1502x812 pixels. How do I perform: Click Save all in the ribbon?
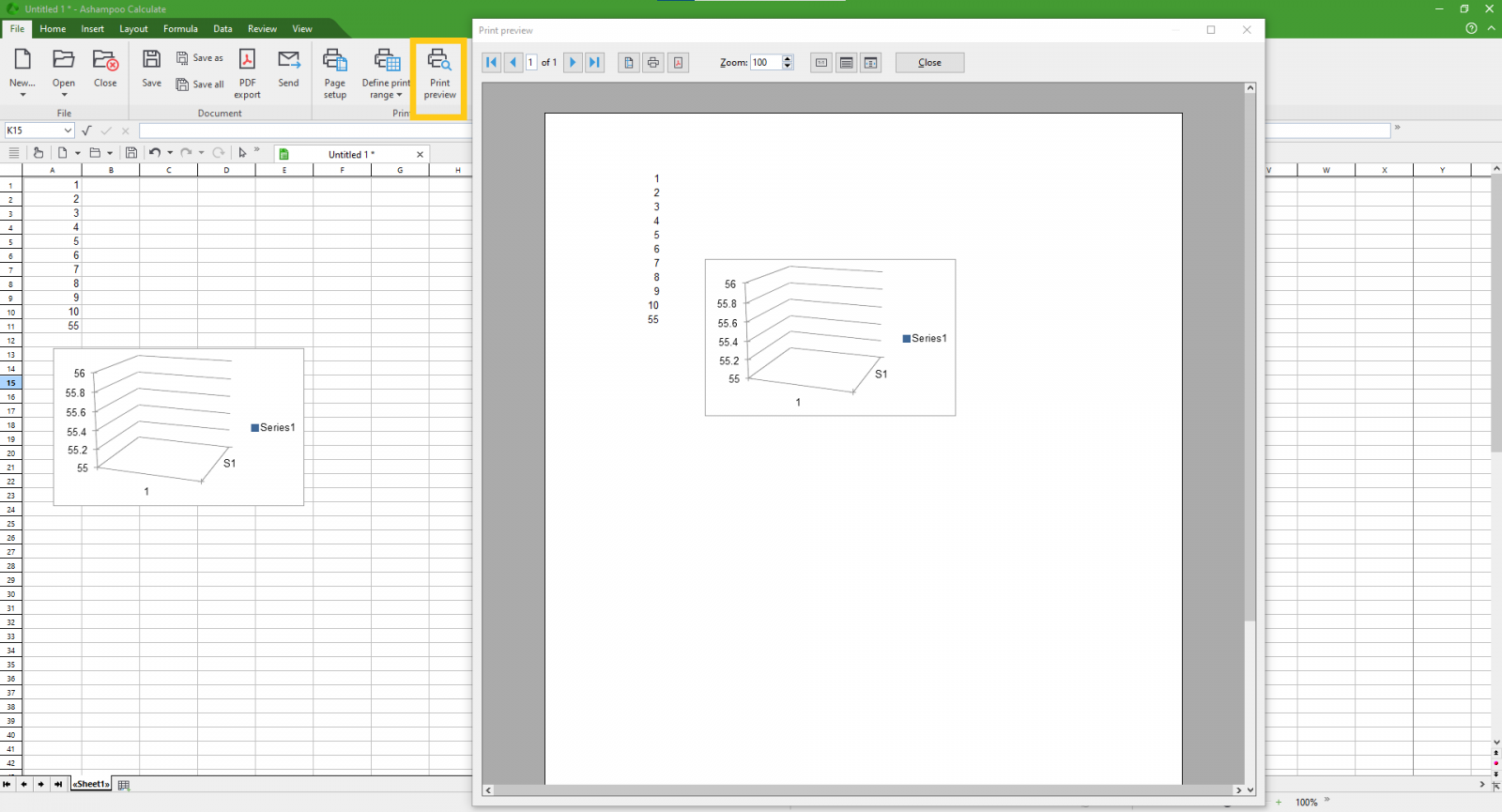[200, 84]
